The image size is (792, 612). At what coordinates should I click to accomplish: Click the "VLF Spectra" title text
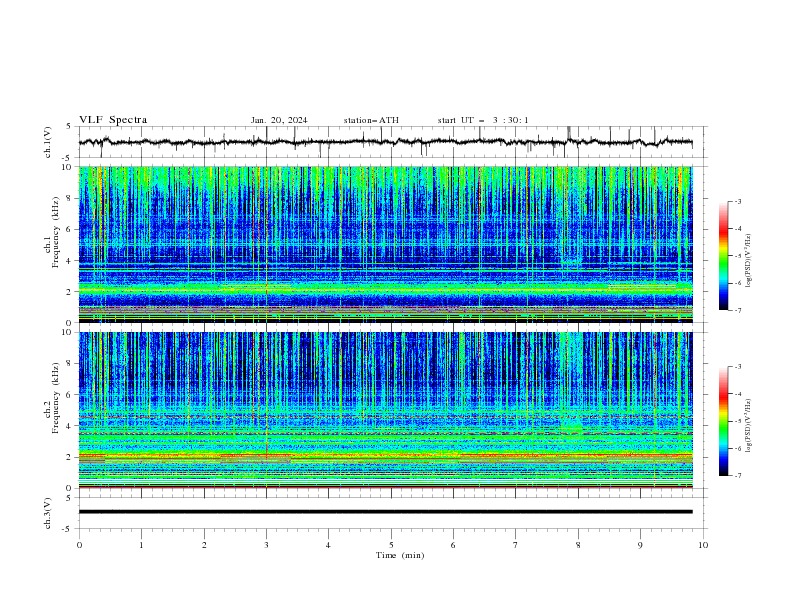pos(113,120)
